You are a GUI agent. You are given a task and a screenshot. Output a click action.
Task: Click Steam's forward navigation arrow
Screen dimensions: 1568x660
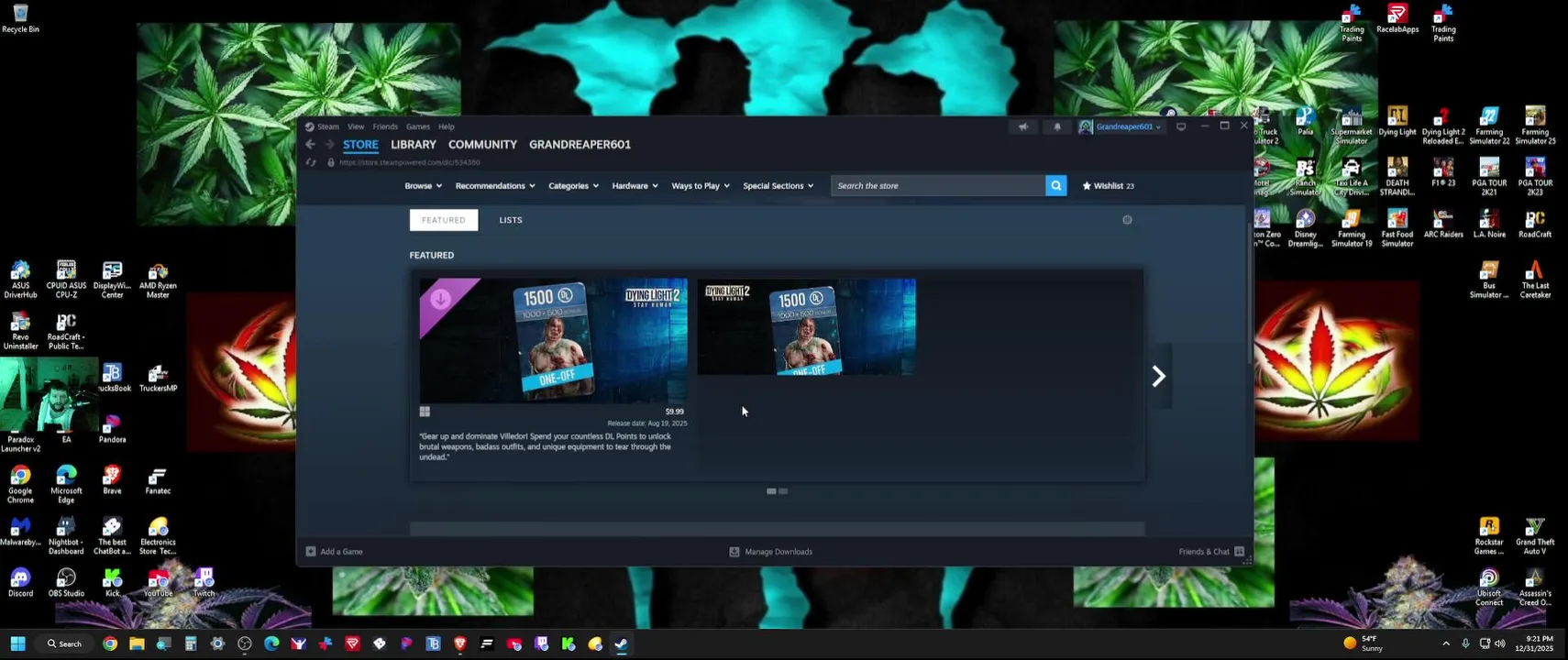(x=329, y=144)
